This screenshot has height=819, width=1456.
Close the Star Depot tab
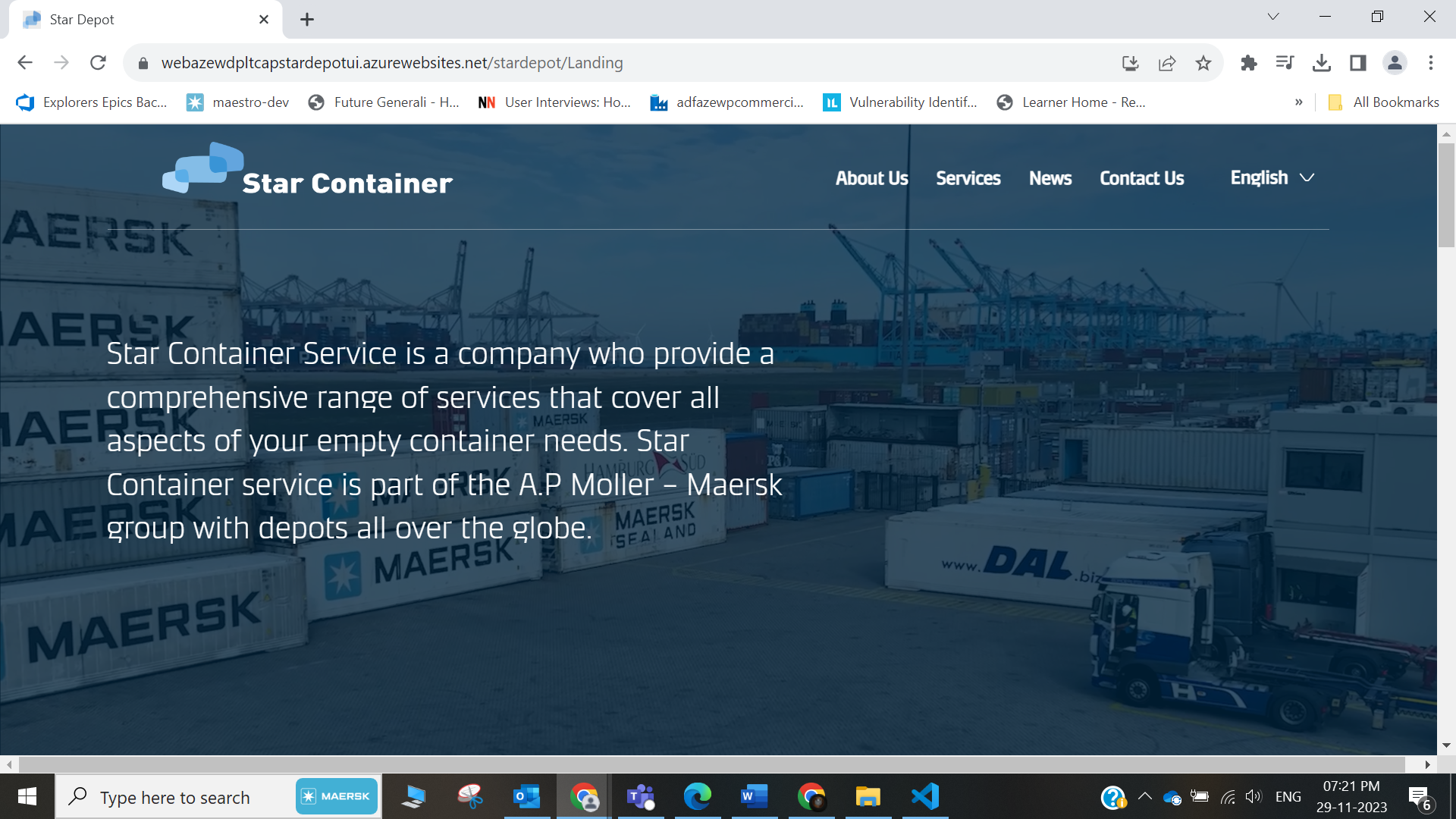pyautogui.click(x=264, y=20)
